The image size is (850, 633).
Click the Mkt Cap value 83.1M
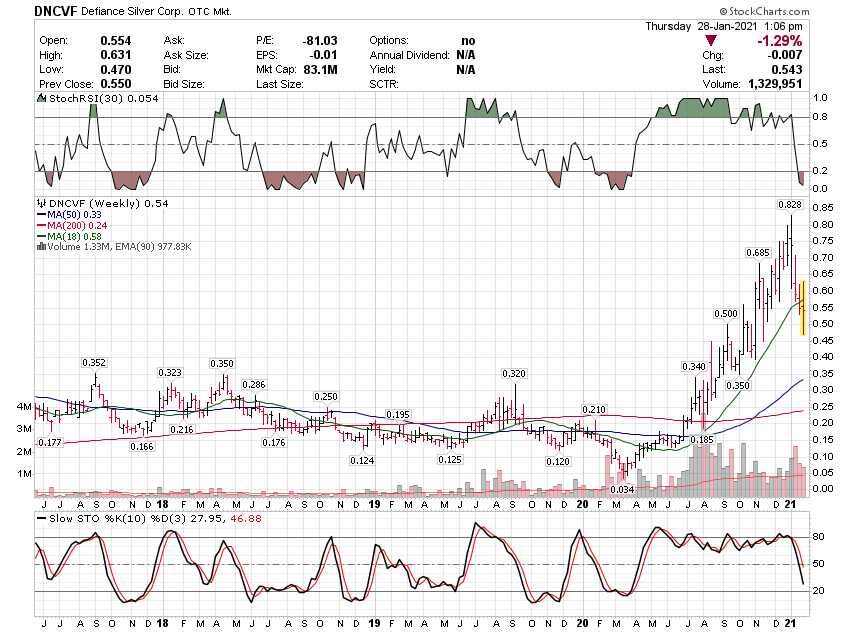tap(320, 70)
